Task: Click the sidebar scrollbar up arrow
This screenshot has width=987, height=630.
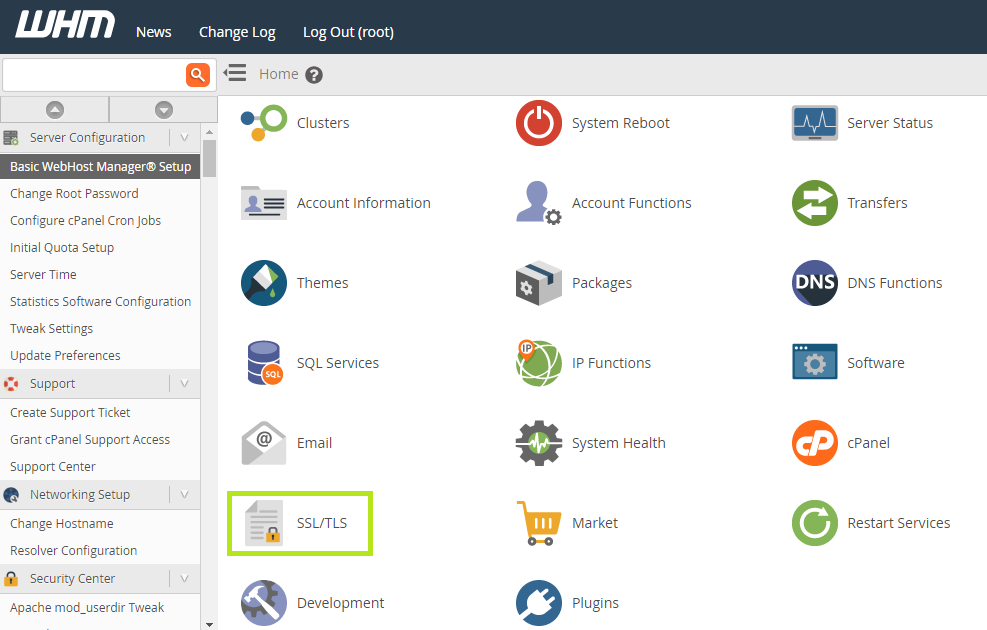Action: coord(210,132)
